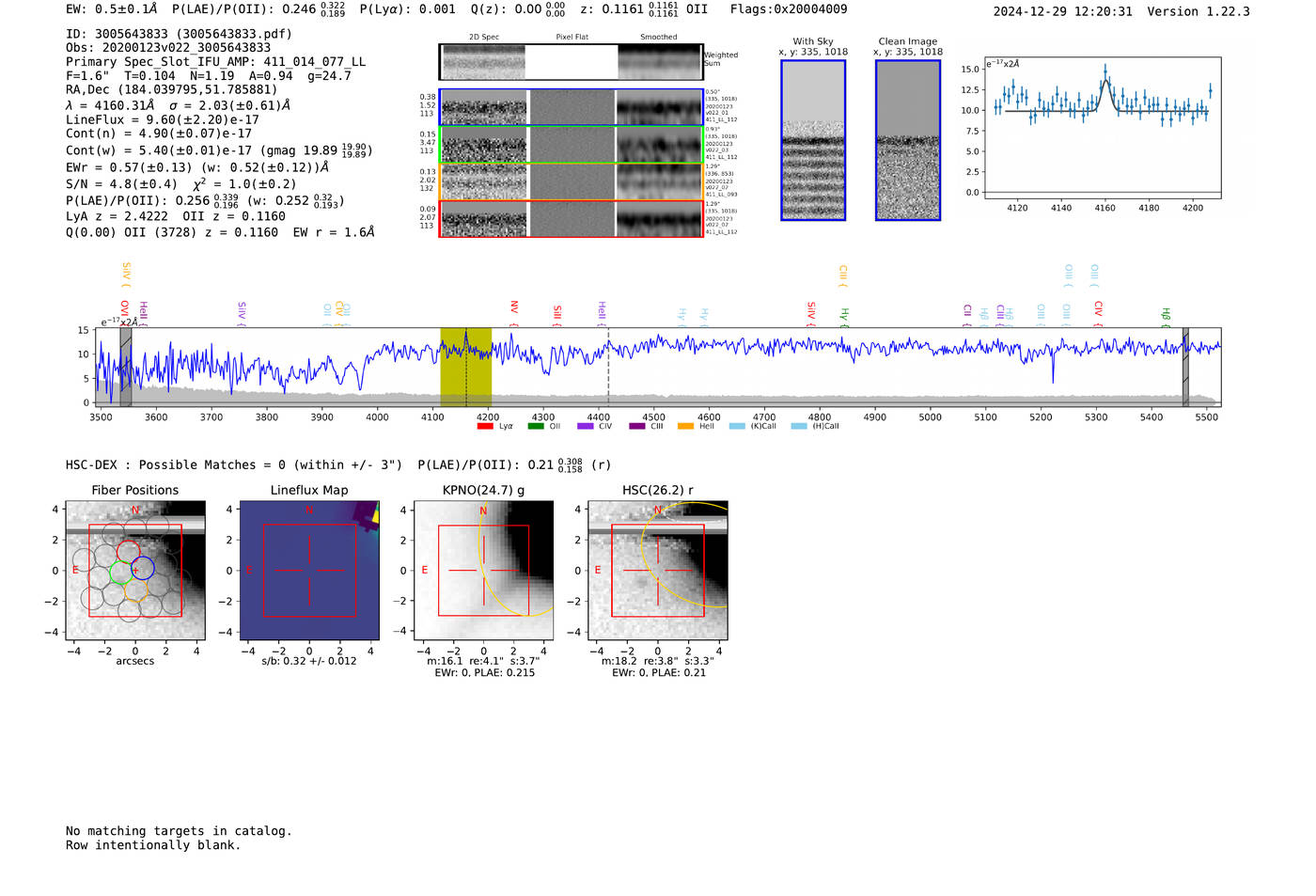Click the dark purple CIII legend swatch
The image size is (1316, 896).
coord(637,426)
